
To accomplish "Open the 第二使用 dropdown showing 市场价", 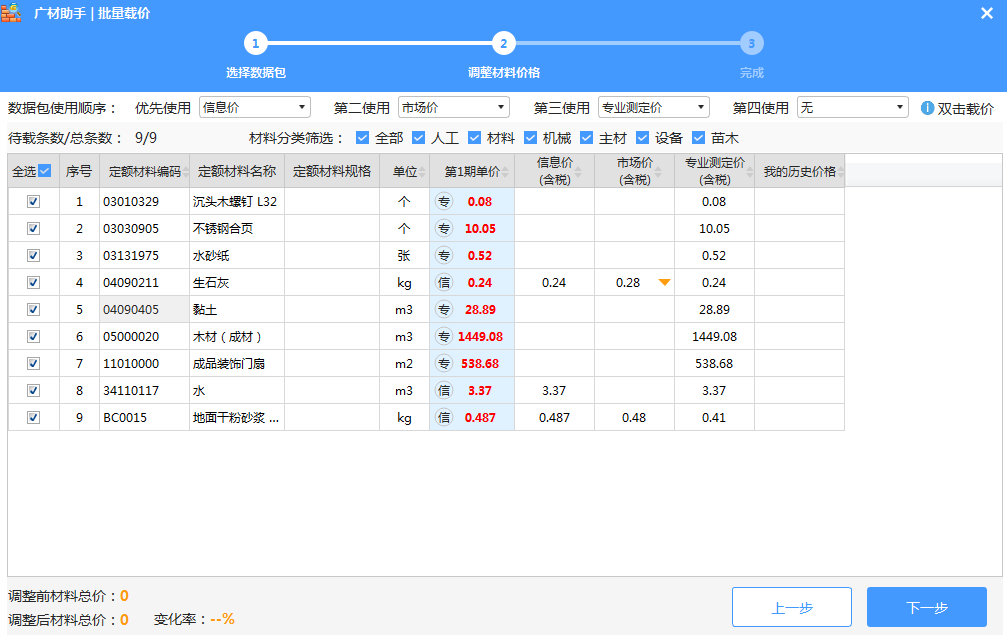I will [454, 107].
